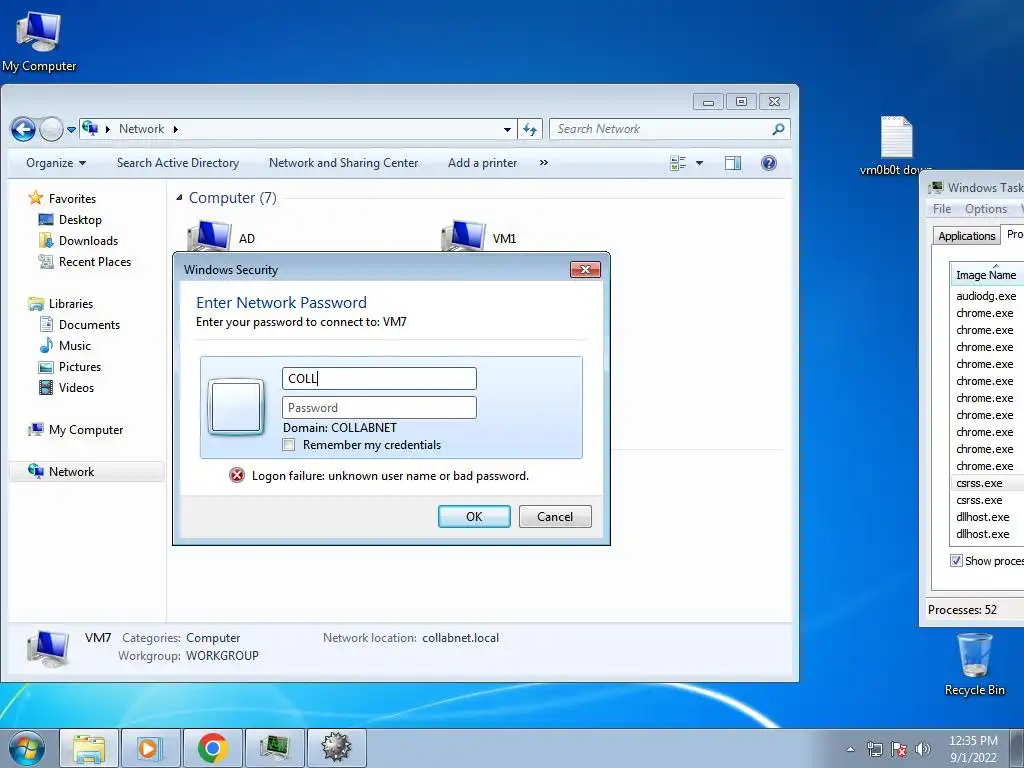Select My Computer in navigation pane
Image resolution: width=1024 pixels, height=768 pixels.
[76, 430]
